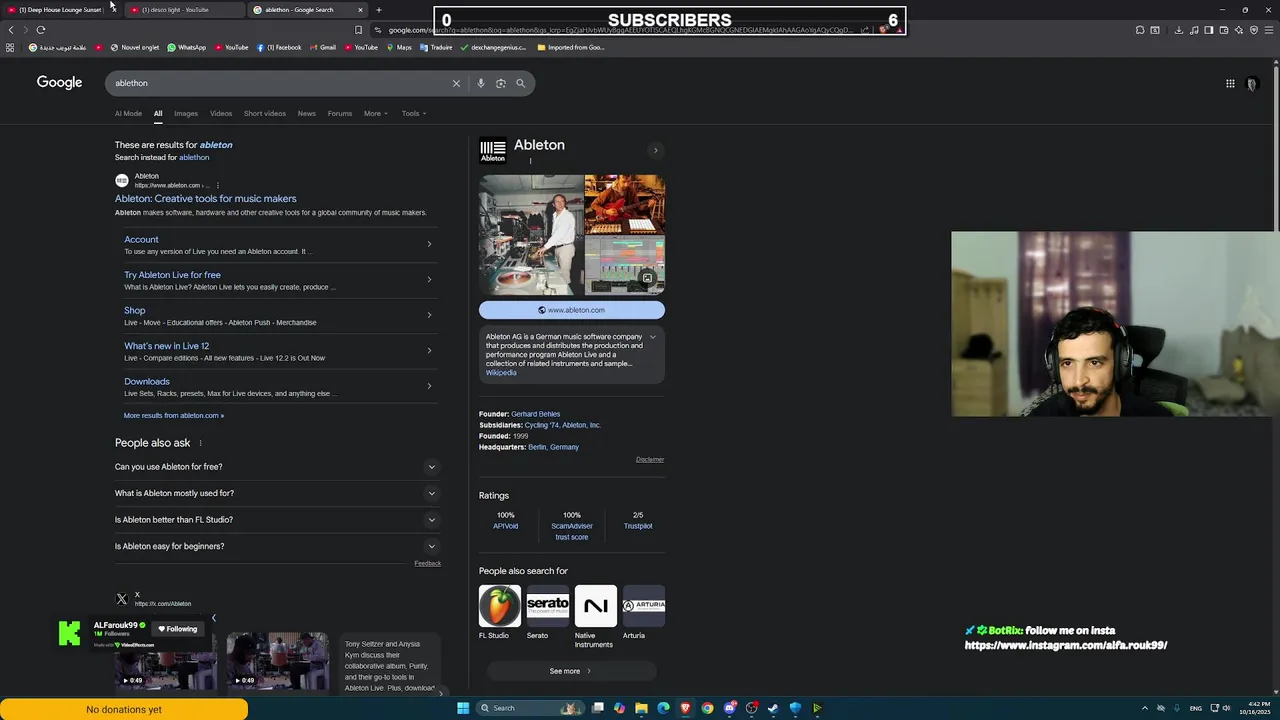This screenshot has height=720, width=1280.
Task: Toggle the browser sidebar panel icon
Action: 1208,30
